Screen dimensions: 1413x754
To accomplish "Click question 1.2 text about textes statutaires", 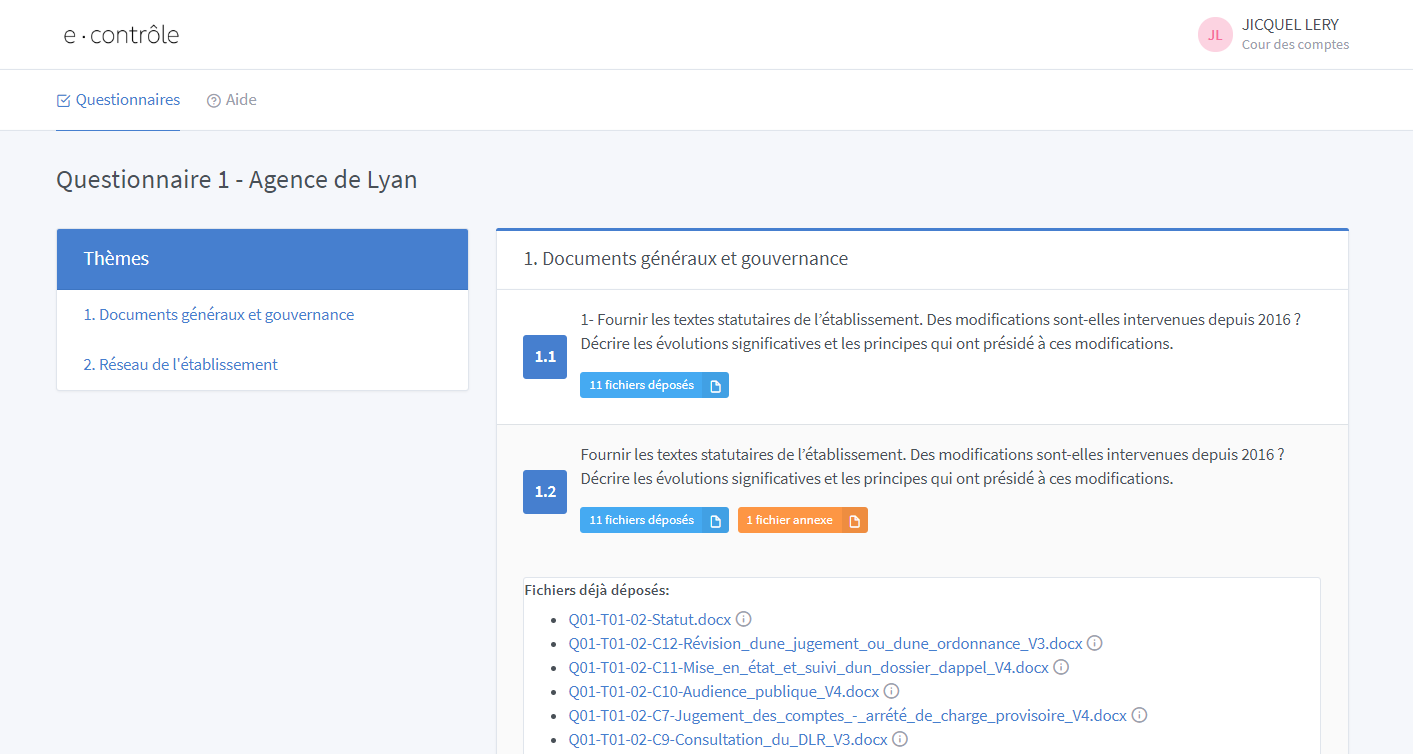I will 932,466.
